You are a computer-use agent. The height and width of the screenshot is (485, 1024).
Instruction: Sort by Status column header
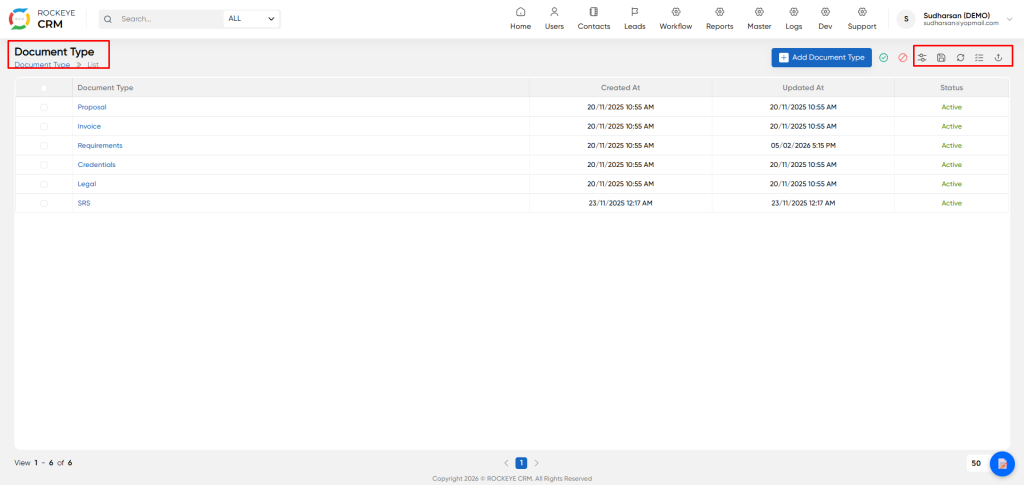coord(952,87)
